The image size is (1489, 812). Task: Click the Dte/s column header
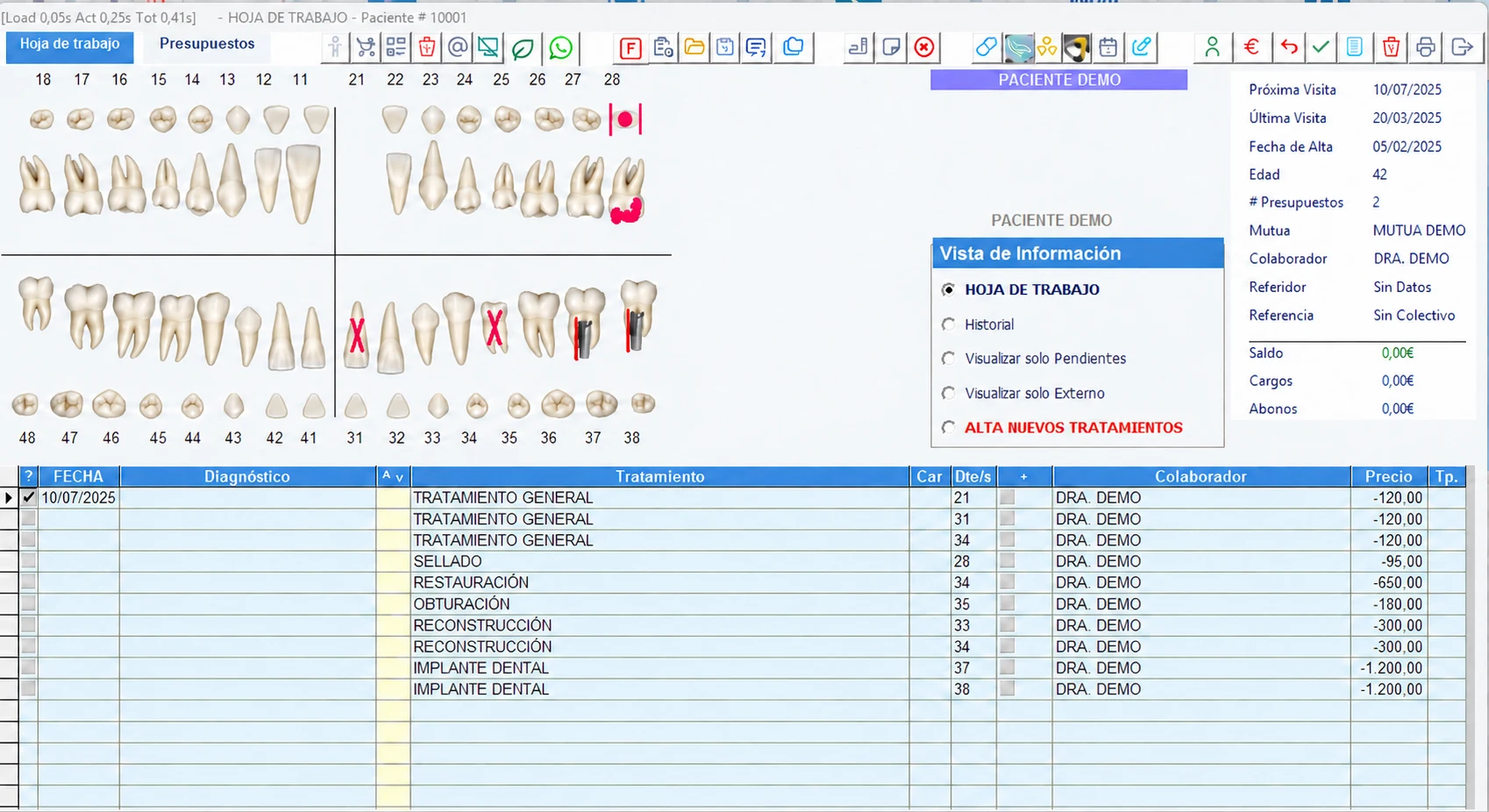(972, 476)
